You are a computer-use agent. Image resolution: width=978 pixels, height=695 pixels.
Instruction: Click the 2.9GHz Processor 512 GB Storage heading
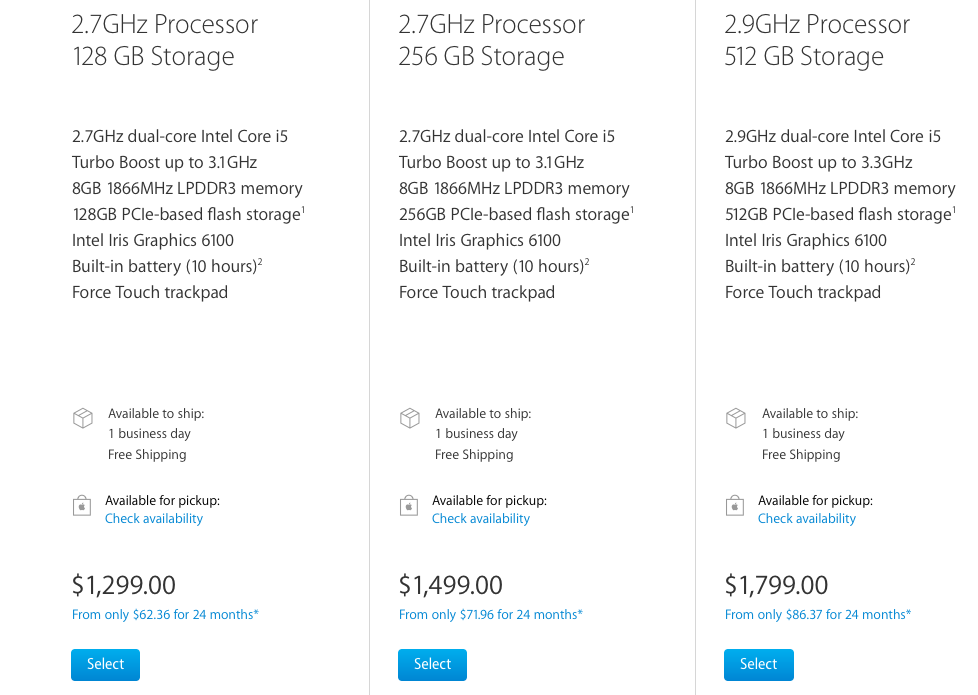click(817, 41)
